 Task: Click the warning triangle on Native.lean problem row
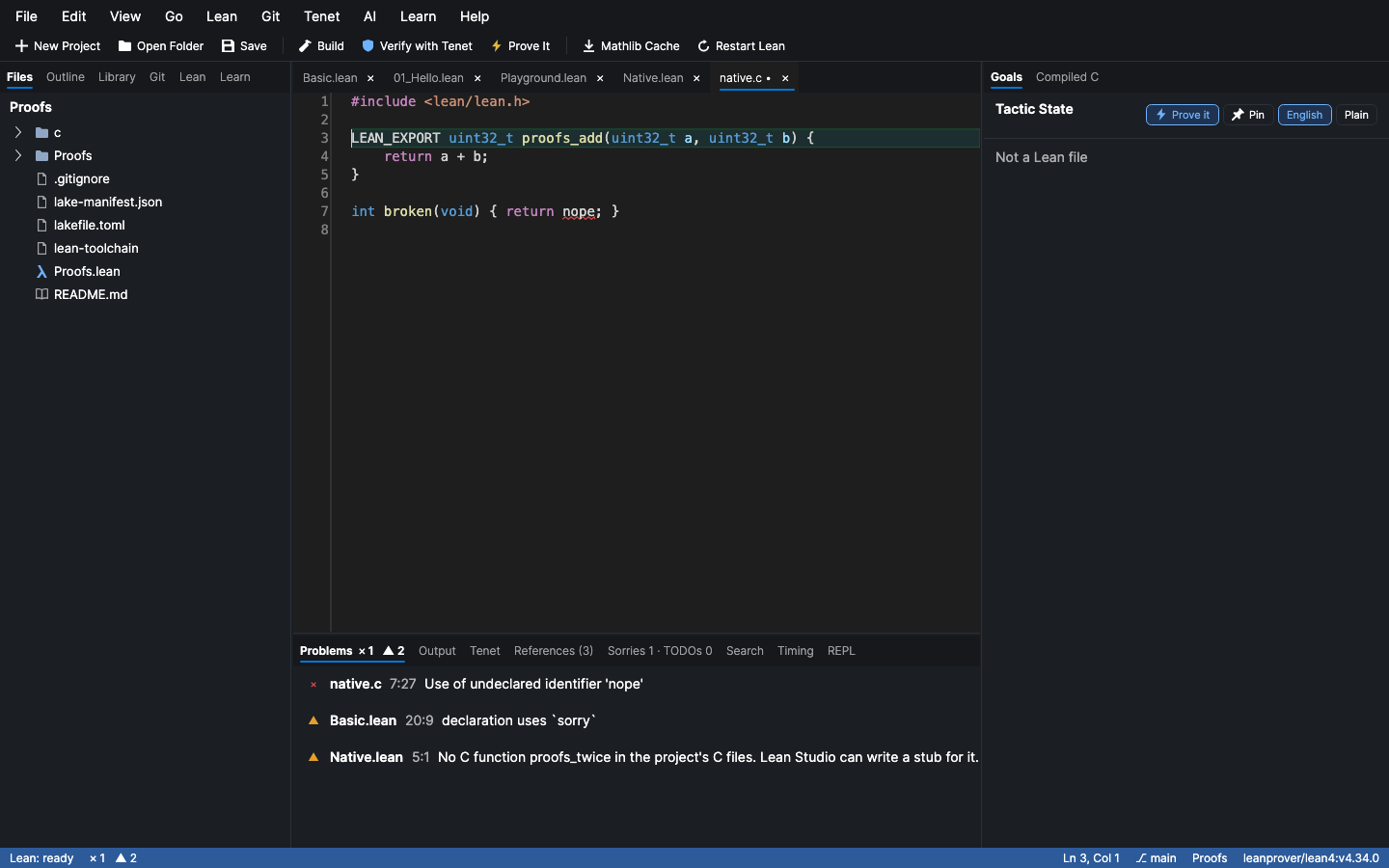313,757
